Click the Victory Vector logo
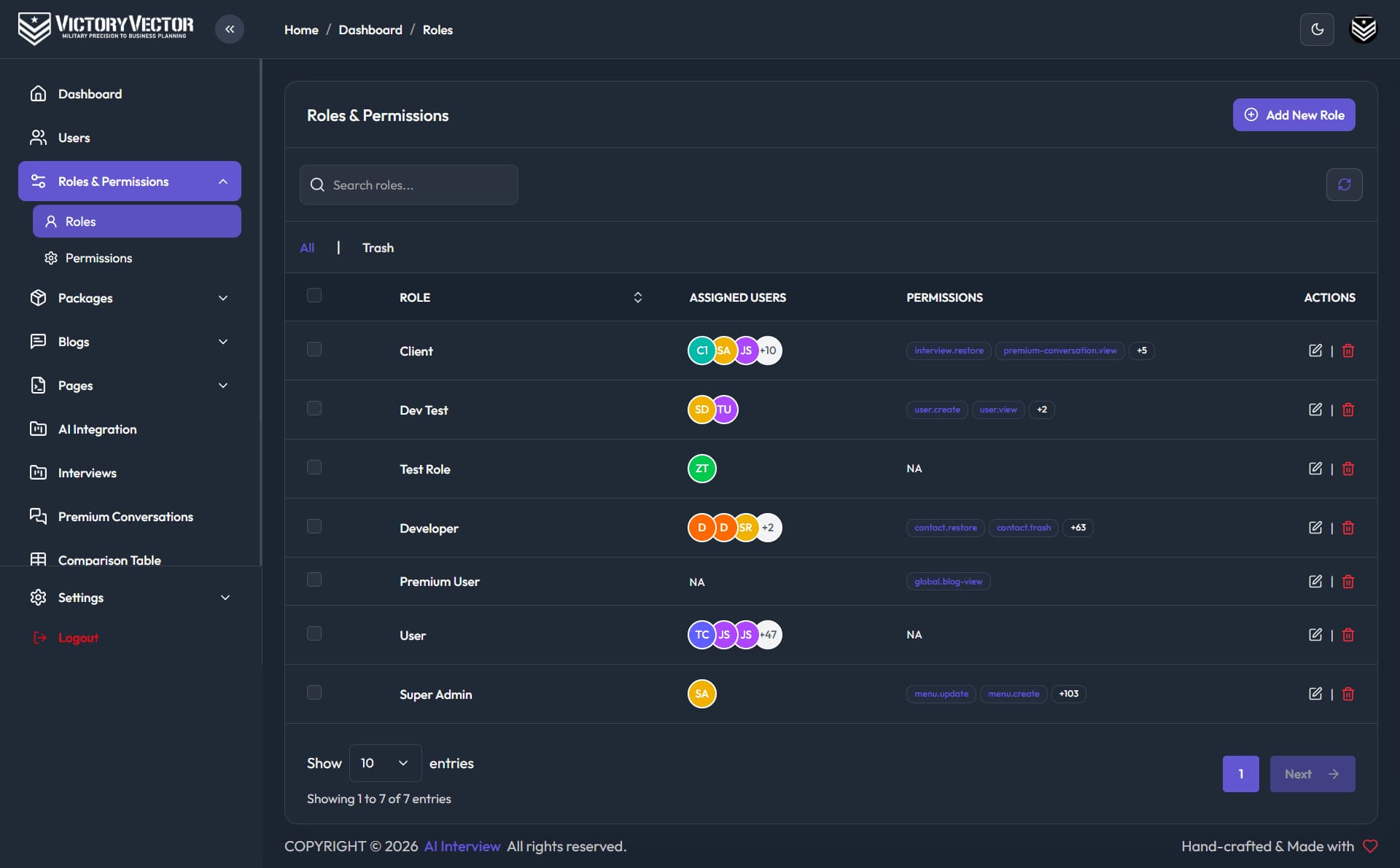 (x=106, y=28)
